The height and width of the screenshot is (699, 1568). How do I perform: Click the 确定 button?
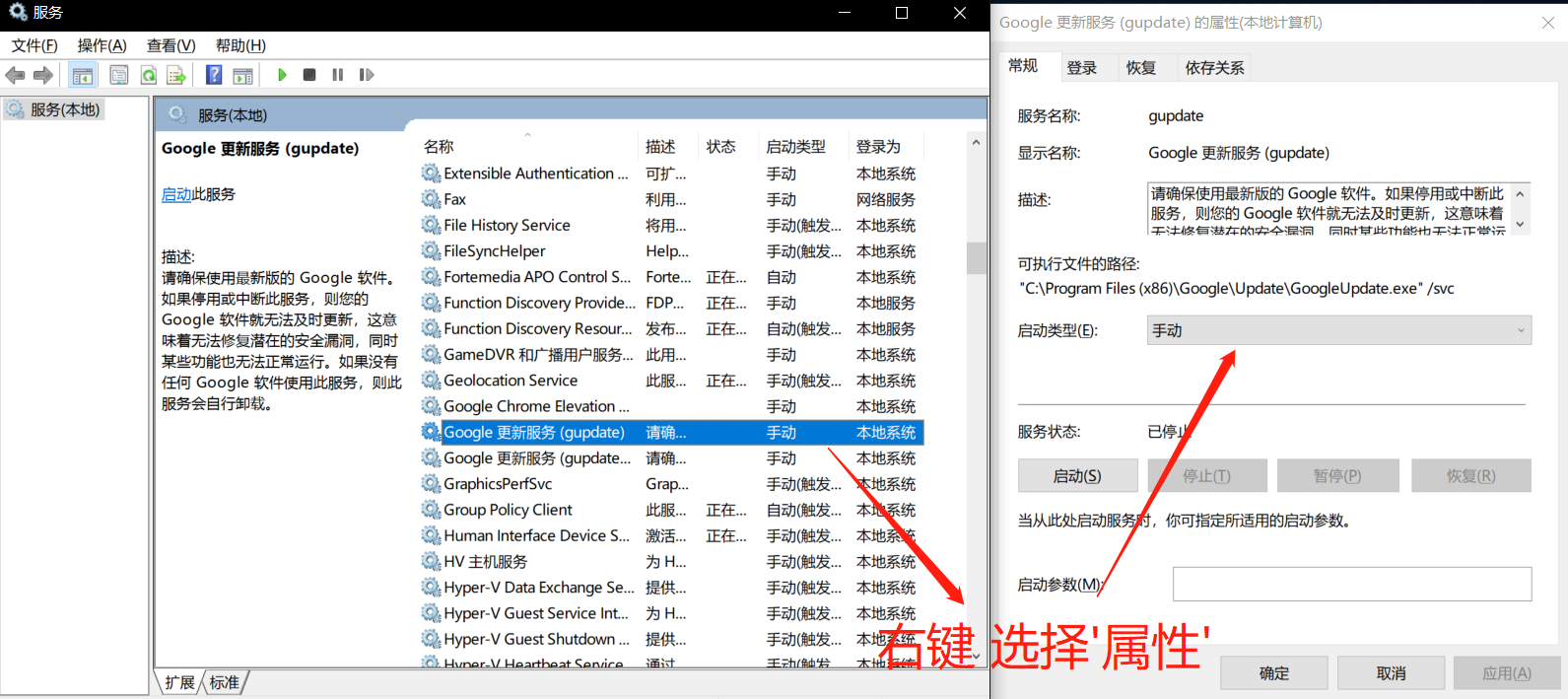pyautogui.click(x=1273, y=673)
